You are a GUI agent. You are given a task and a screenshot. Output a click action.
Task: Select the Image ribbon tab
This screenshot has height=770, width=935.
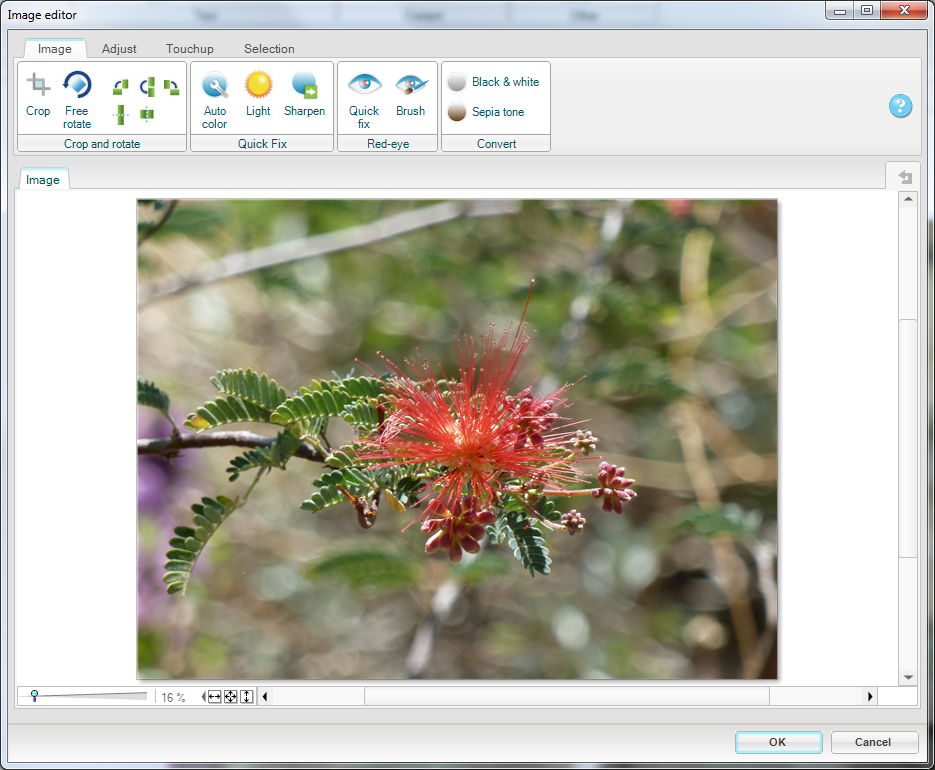pyautogui.click(x=55, y=48)
